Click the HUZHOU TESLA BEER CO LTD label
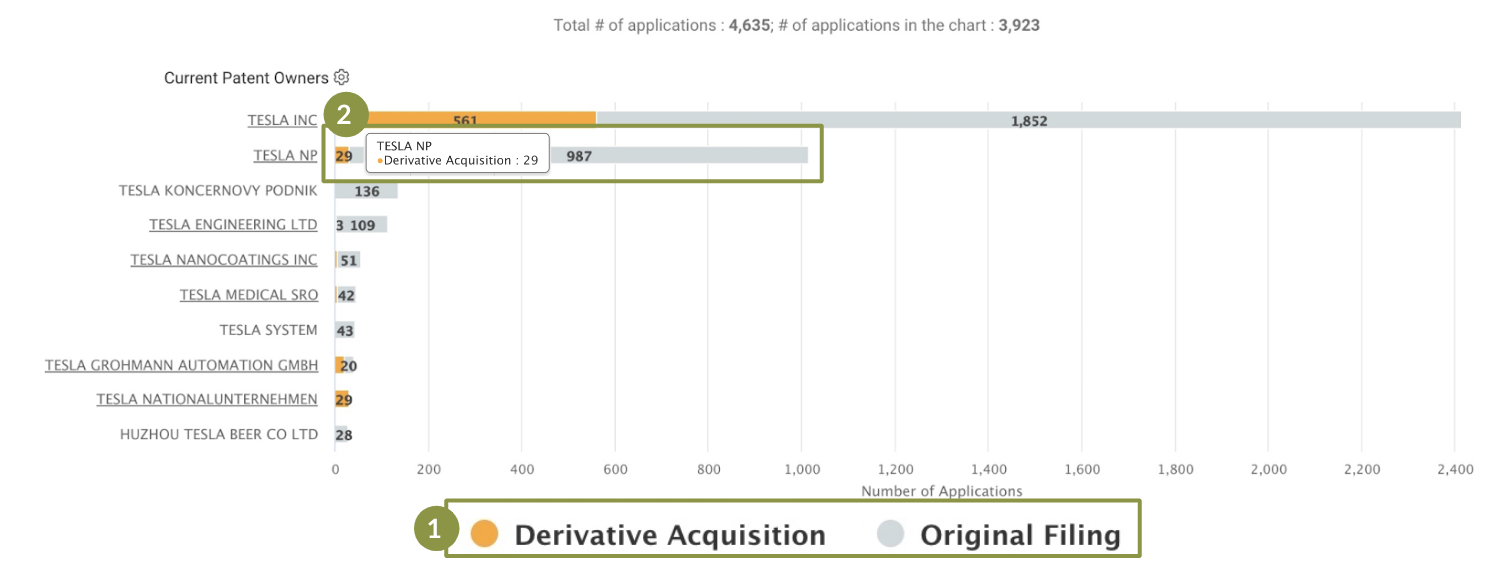The width and height of the screenshot is (1498, 576). (219, 435)
